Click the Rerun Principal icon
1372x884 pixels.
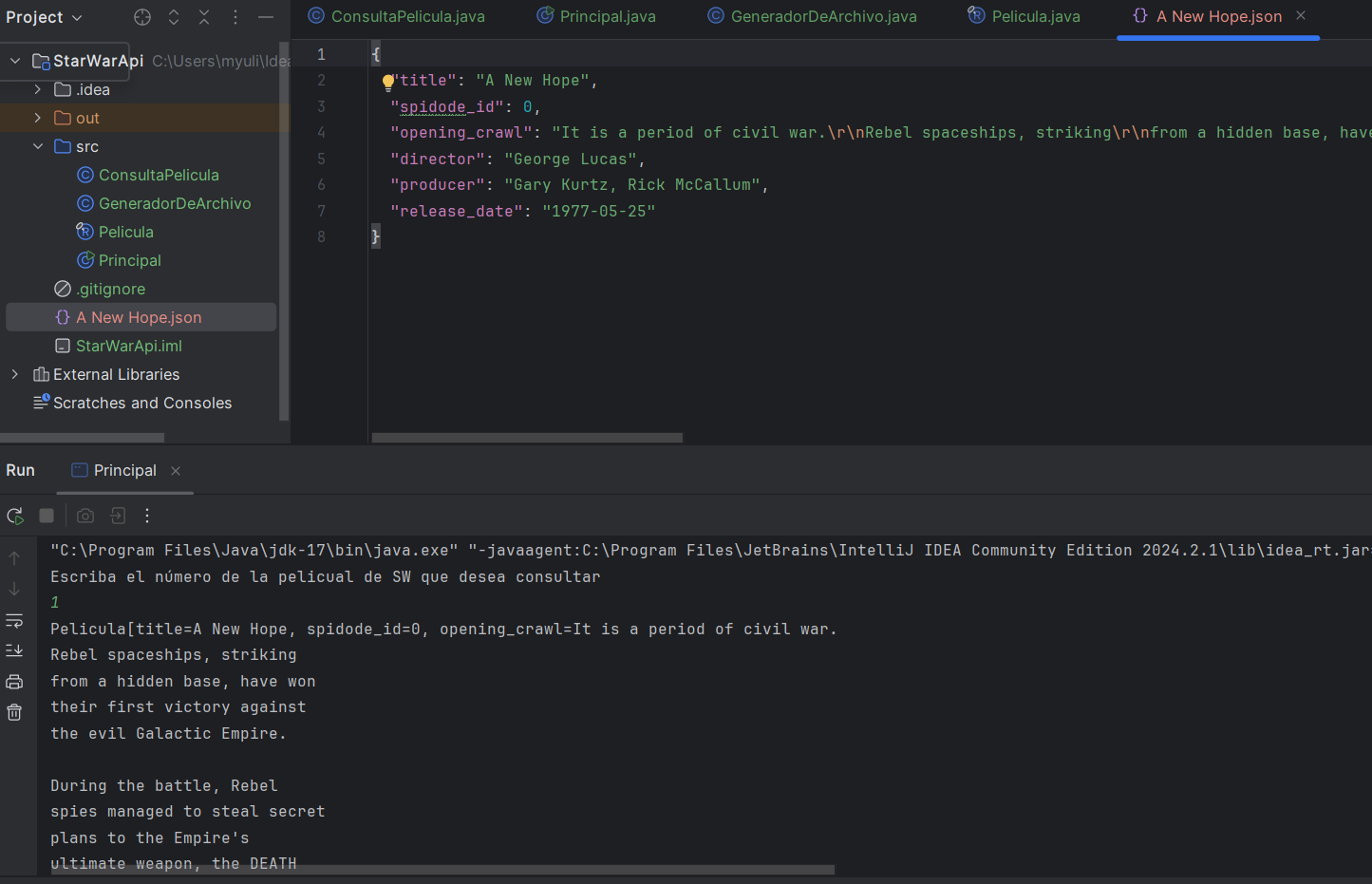[15, 516]
